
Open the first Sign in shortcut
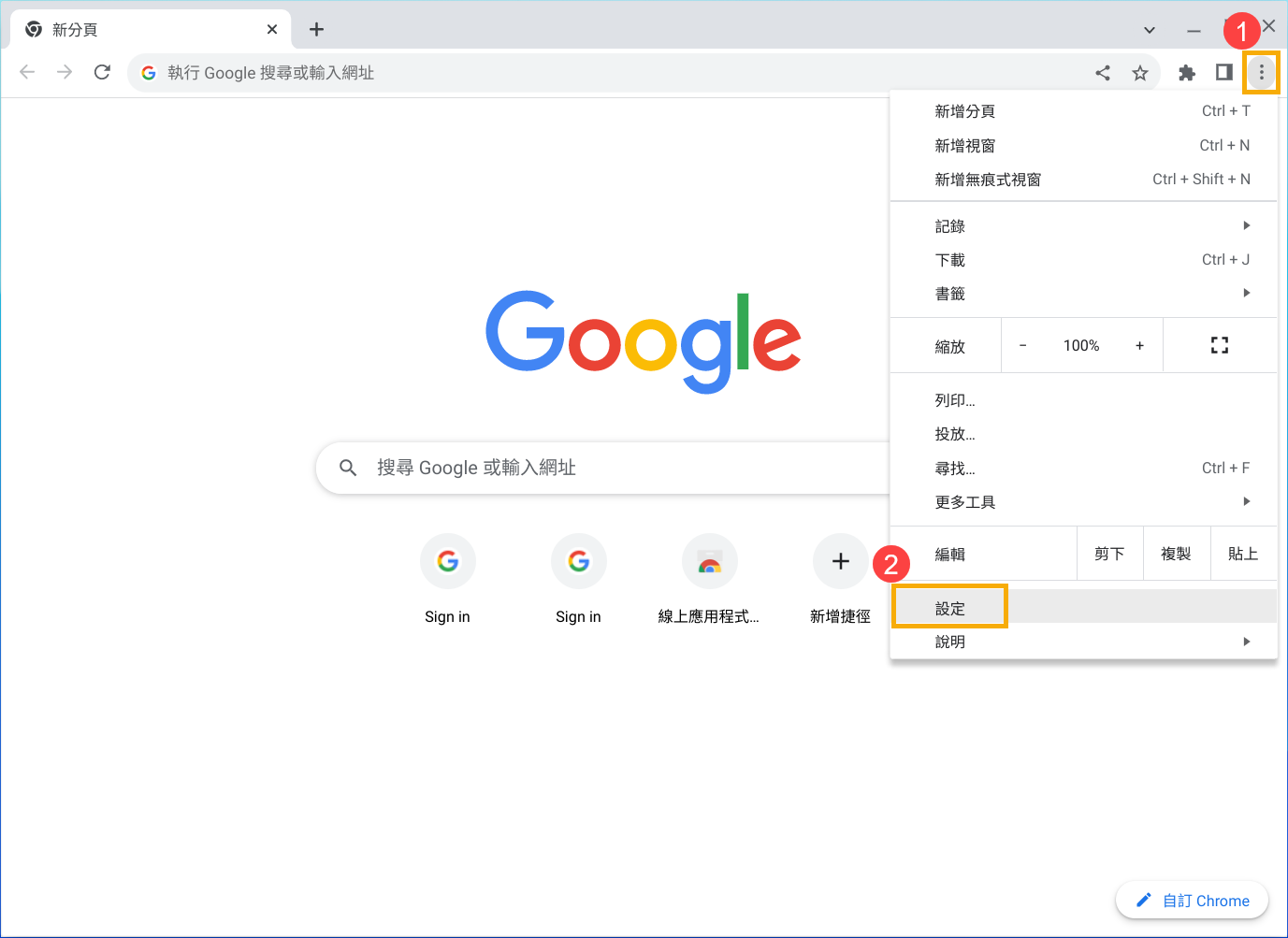click(x=447, y=580)
